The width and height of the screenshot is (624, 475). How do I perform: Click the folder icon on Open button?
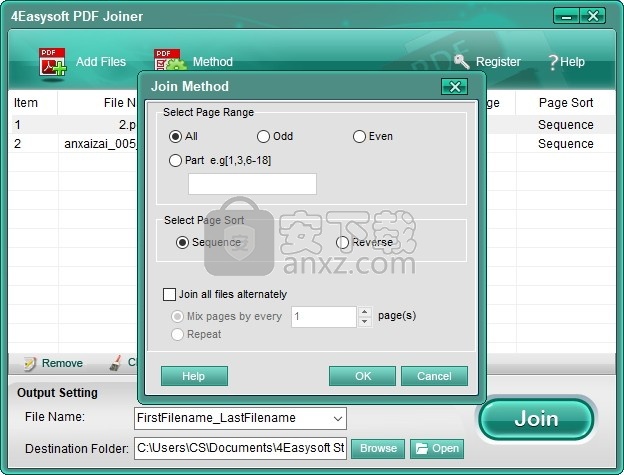click(x=421, y=448)
